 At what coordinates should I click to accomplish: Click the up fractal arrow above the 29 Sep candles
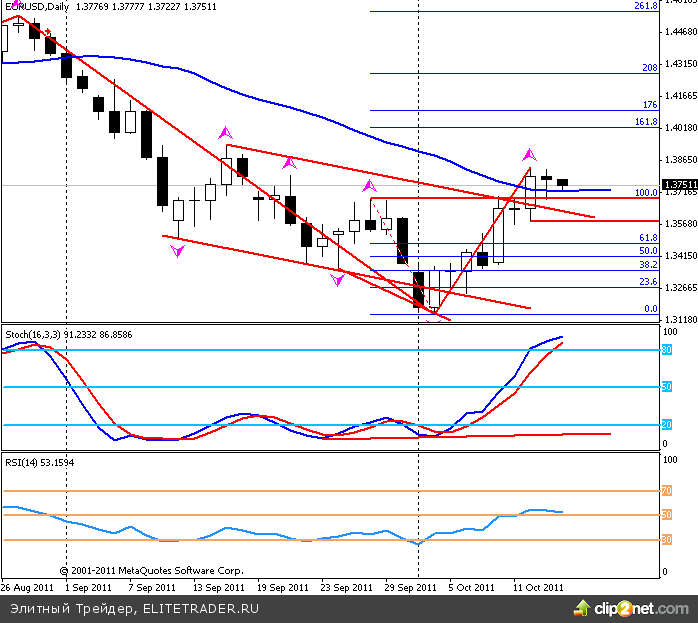tap(370, 185)
